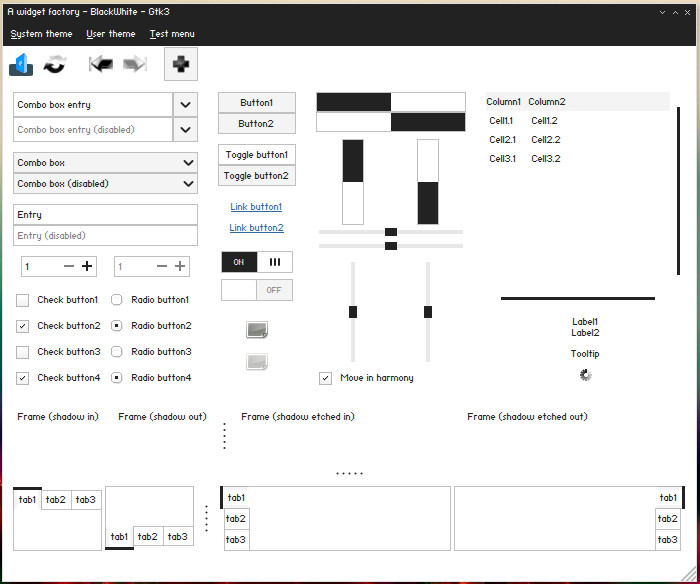Open the Combo box entry dropdown arrow
The width and height of the screenshot is (700, 584).
[x=185, y=104]
